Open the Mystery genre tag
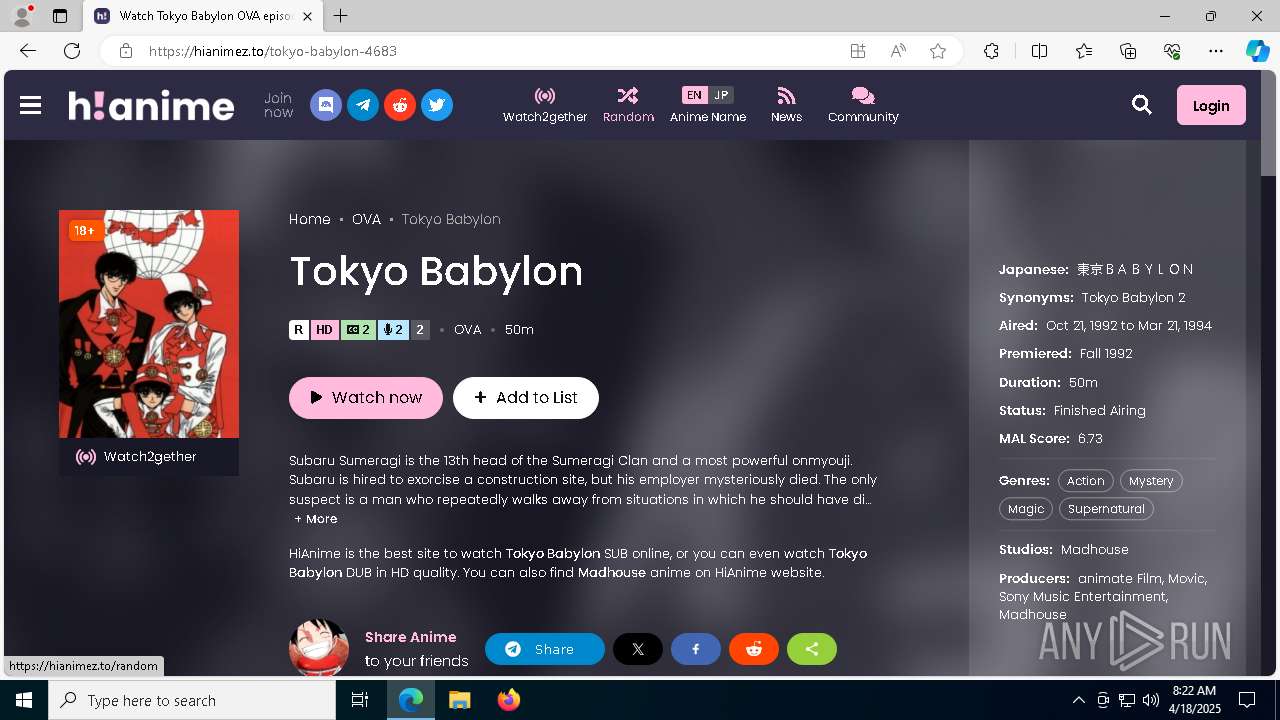1280x720 pixels. tap(1151, 481)
